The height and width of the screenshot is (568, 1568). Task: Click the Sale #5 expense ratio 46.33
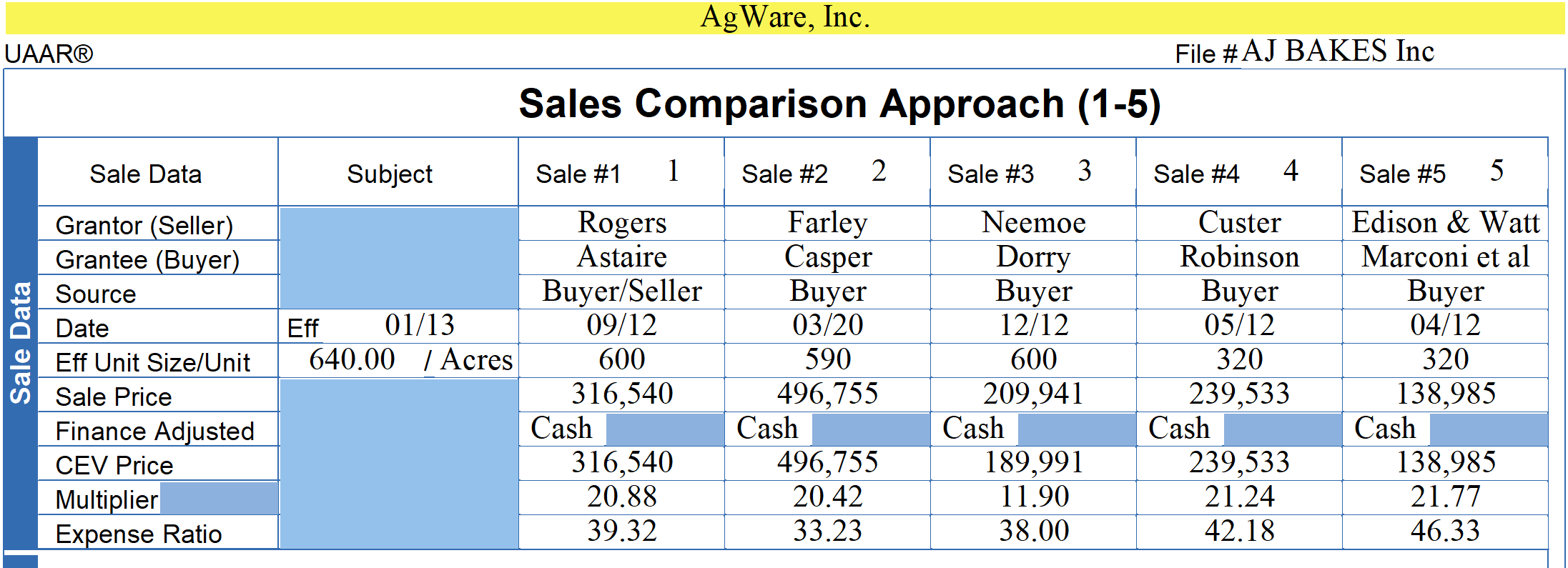[x=1445, y=532]
